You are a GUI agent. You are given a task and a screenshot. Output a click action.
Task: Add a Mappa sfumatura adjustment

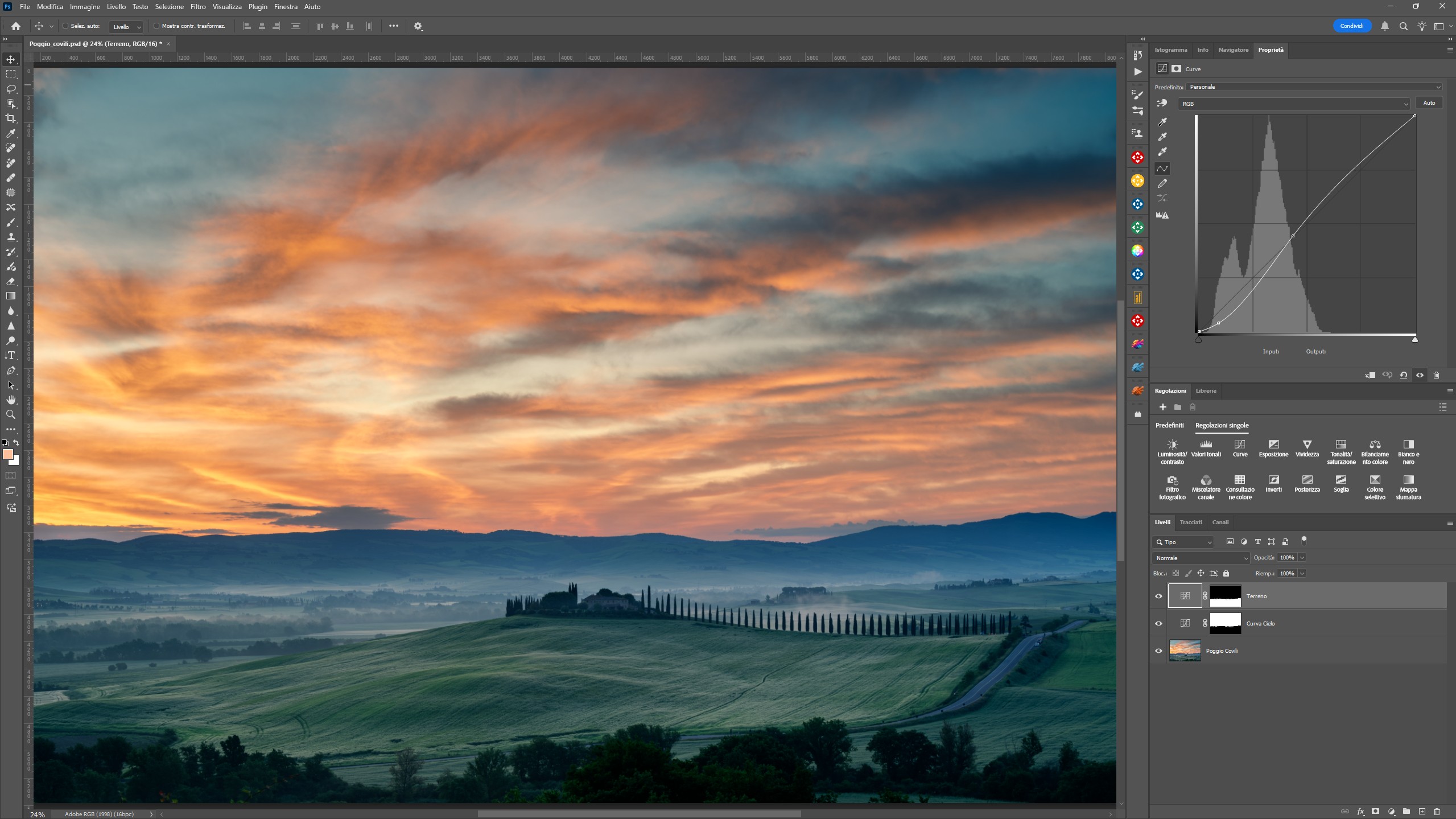click(x=1408, y=487)
